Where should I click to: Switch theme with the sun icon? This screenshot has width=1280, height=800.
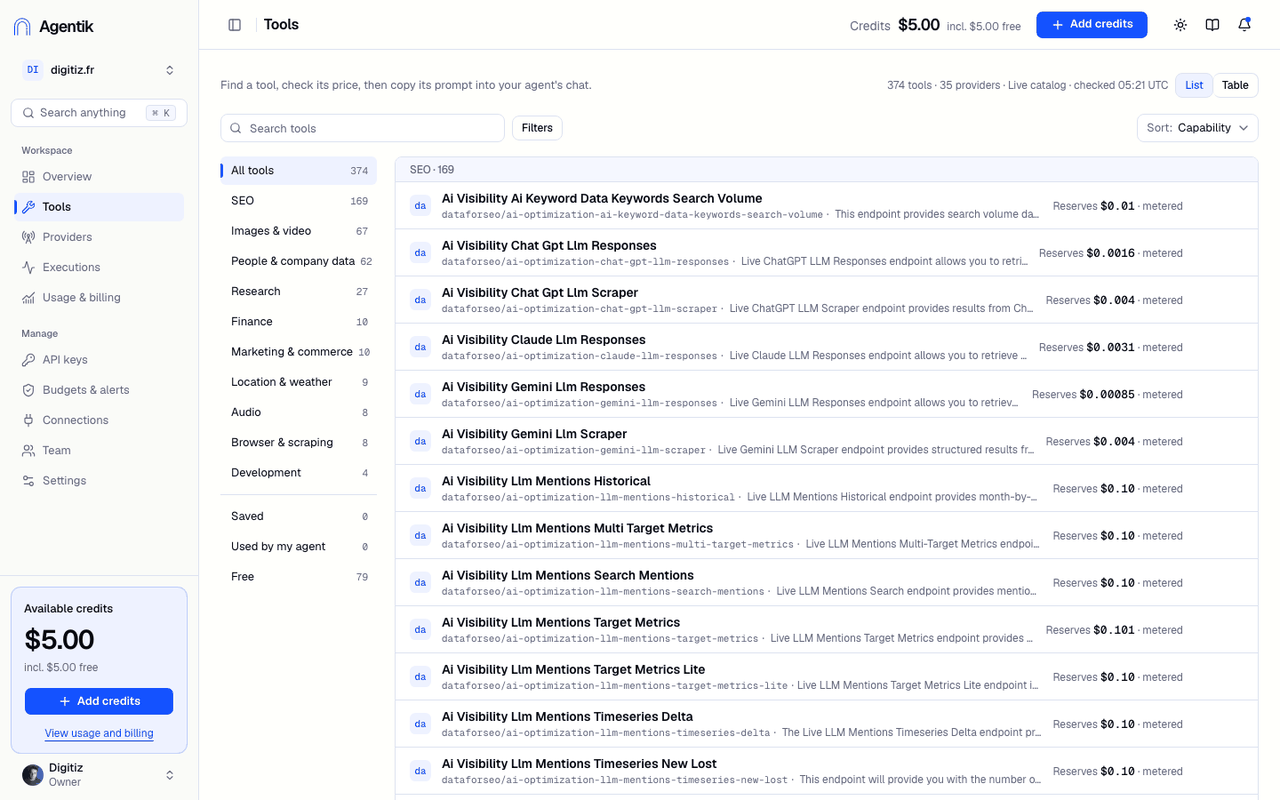[x=1180, y=25]
